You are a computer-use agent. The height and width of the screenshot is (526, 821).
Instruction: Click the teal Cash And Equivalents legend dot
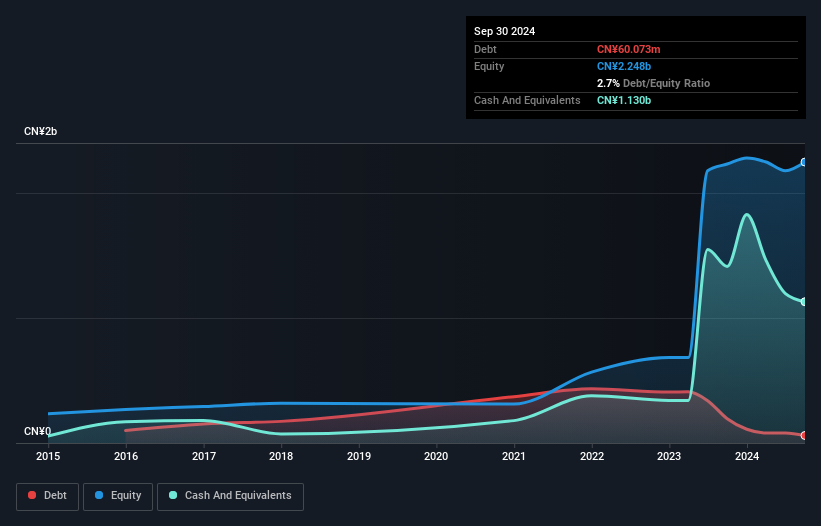click(x=173, y=495)
